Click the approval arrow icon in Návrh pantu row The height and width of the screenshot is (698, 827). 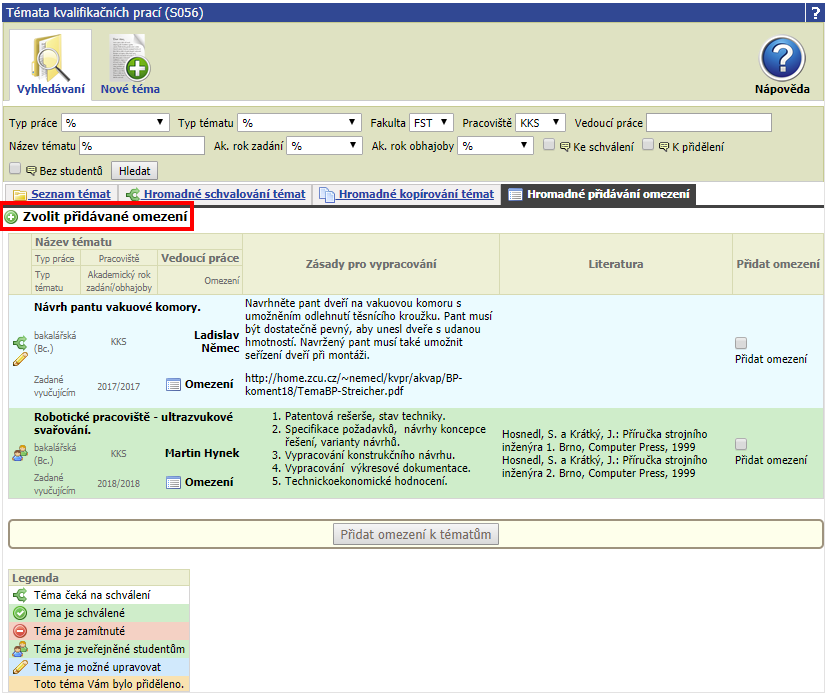20,343
